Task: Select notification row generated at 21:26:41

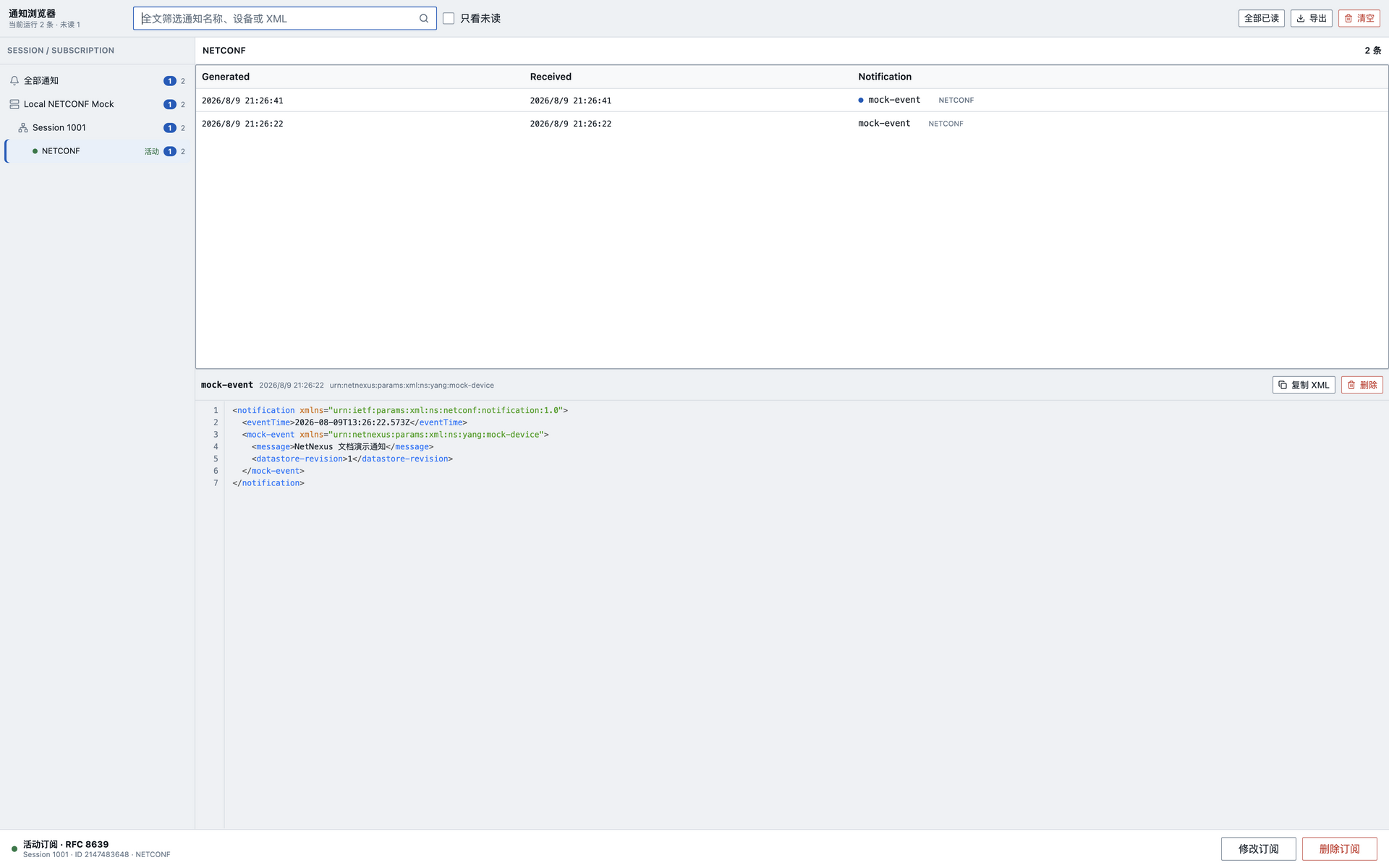Action: [x=791, y=101]
